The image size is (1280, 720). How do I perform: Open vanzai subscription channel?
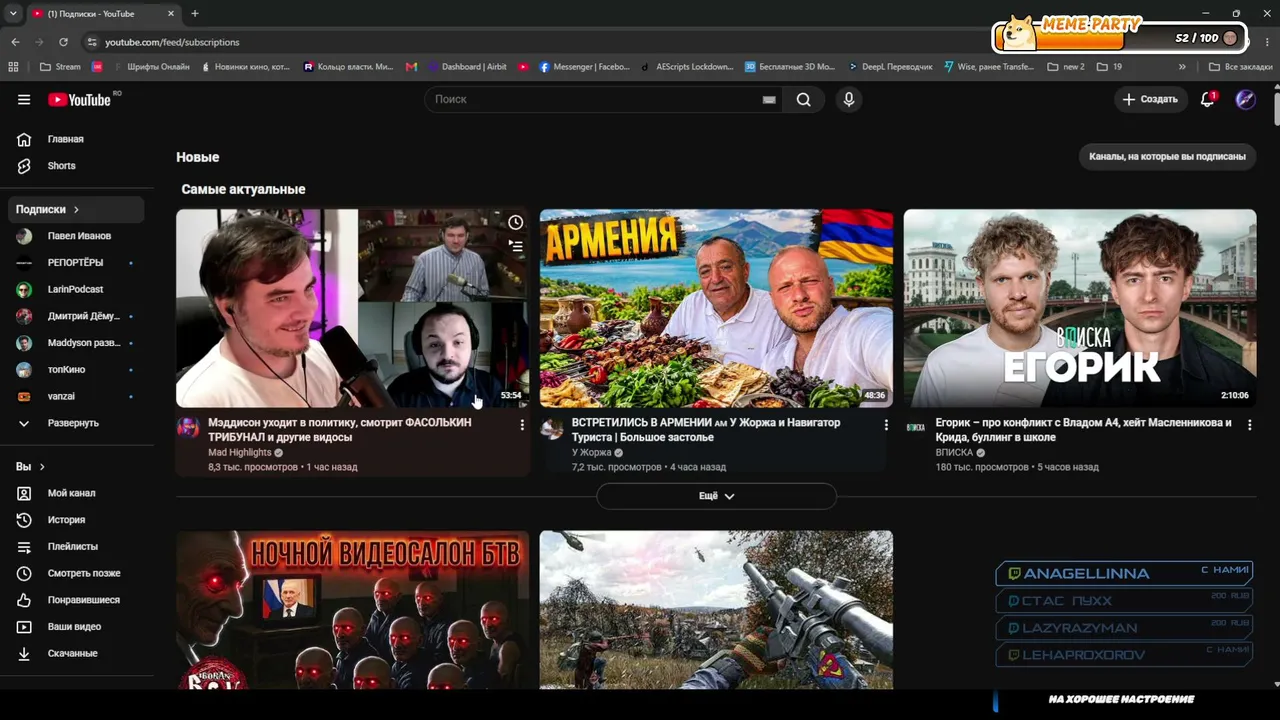76,396
